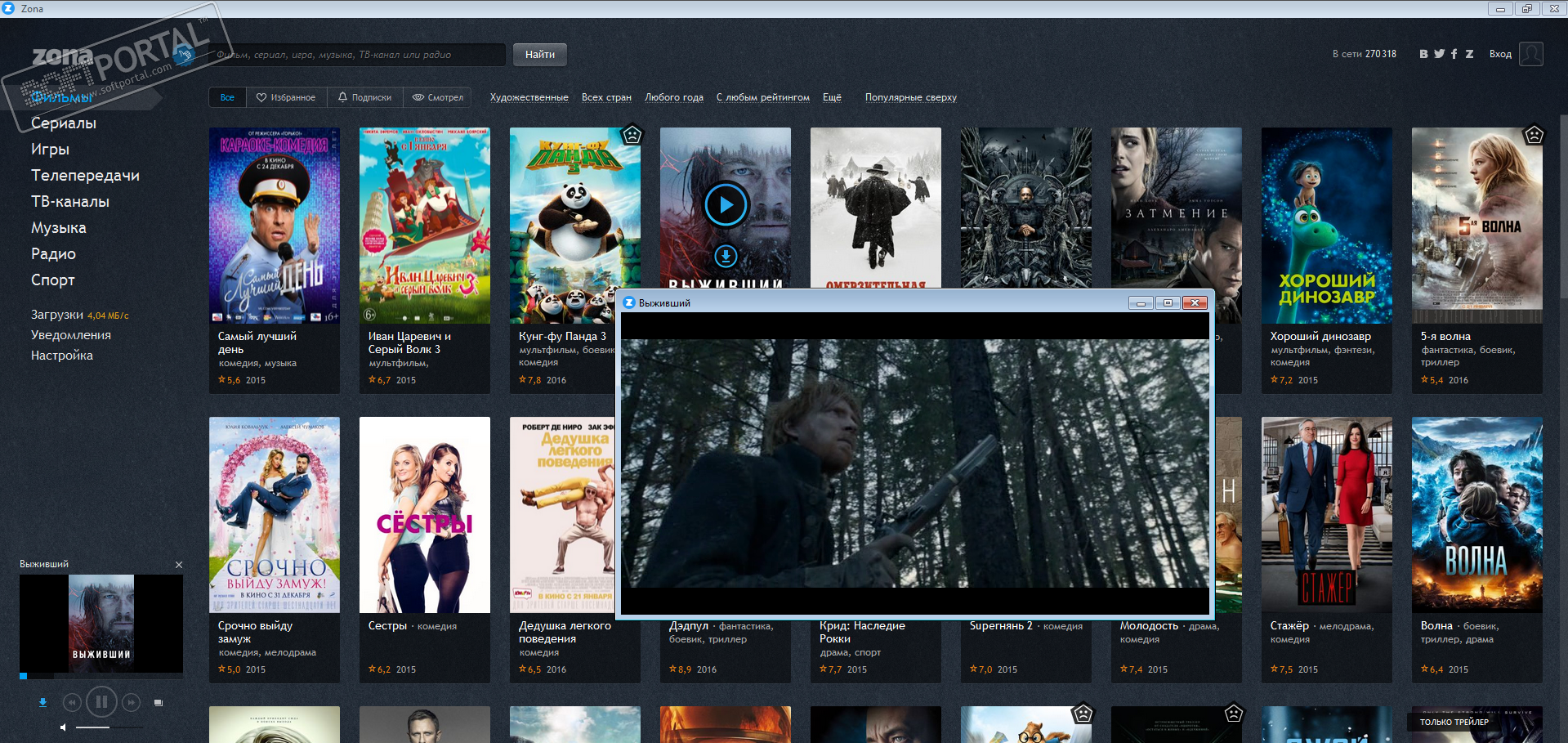This screenshot has height=743, width=1568.
Task: Focus the search input field
Action: [357, 55]
